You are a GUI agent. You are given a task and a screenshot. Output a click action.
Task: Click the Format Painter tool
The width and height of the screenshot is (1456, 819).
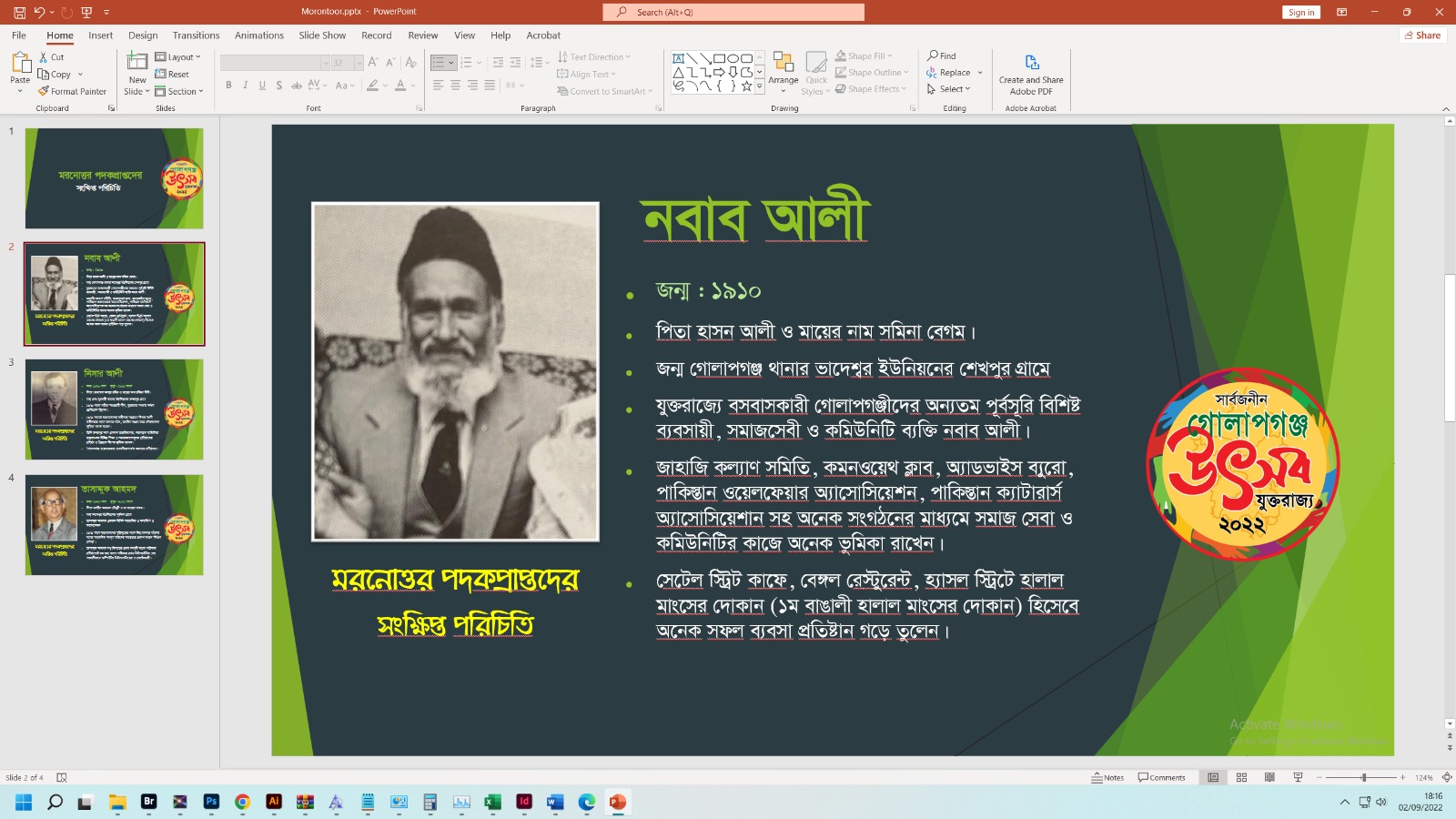pyautogui.click(x=73, y=92)
